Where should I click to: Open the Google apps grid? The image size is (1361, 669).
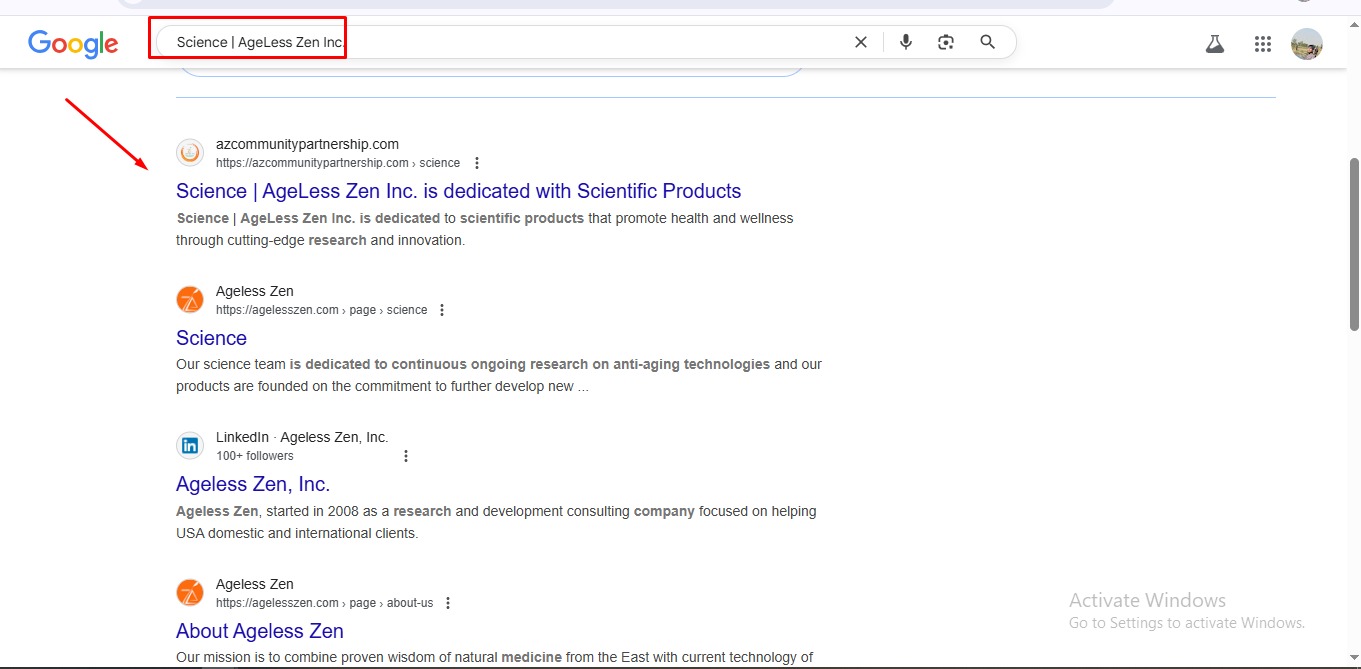click(1262, 44)
